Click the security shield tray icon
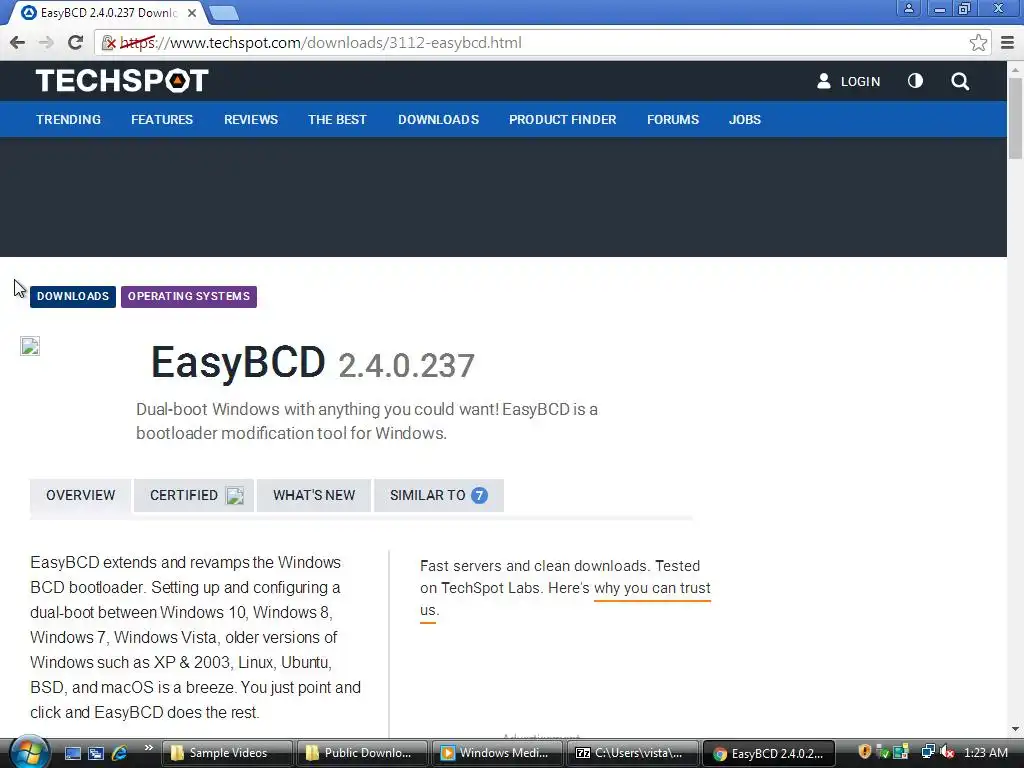1024x768 pixels. [865, 752]
